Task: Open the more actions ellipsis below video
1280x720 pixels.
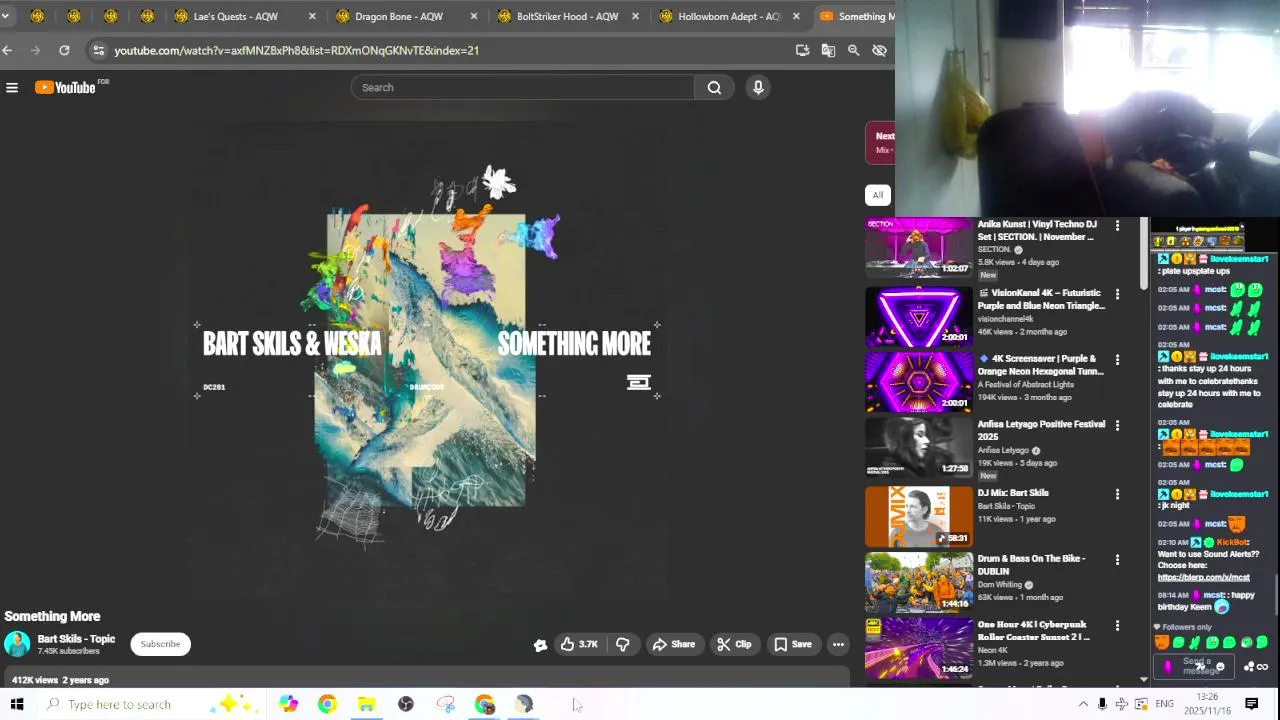Action: coord(838,645)
